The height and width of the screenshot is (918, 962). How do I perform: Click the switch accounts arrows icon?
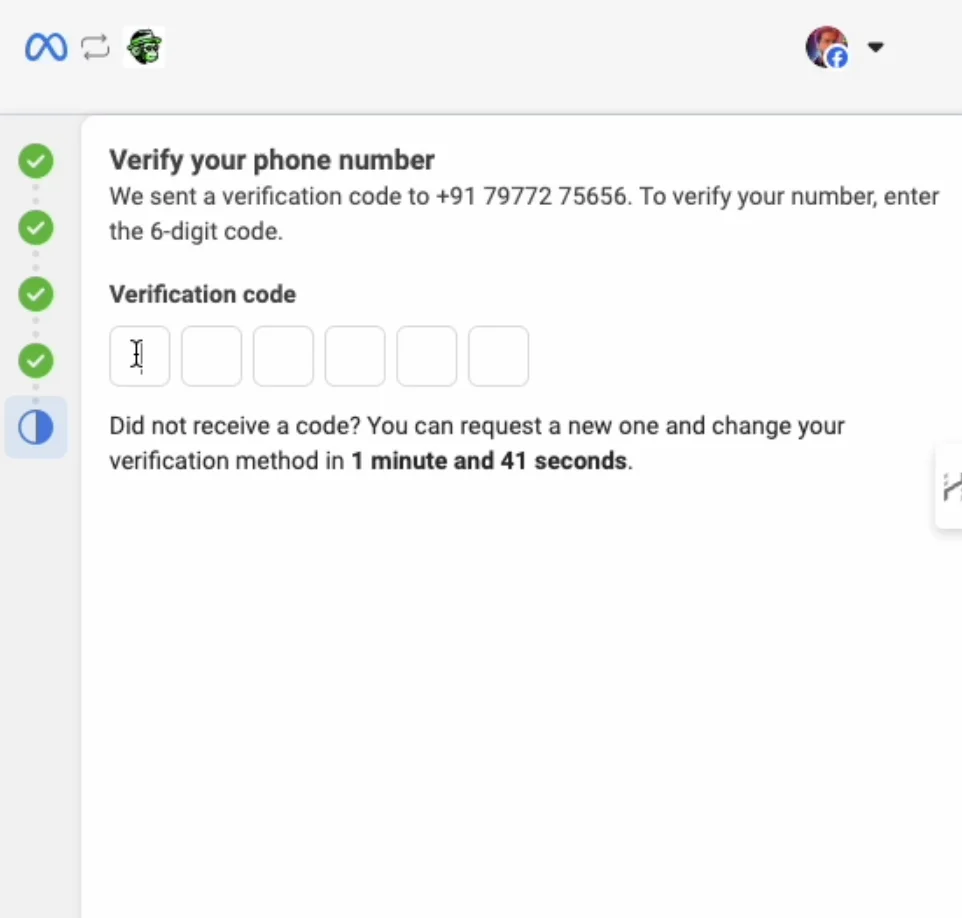[96, 47]
